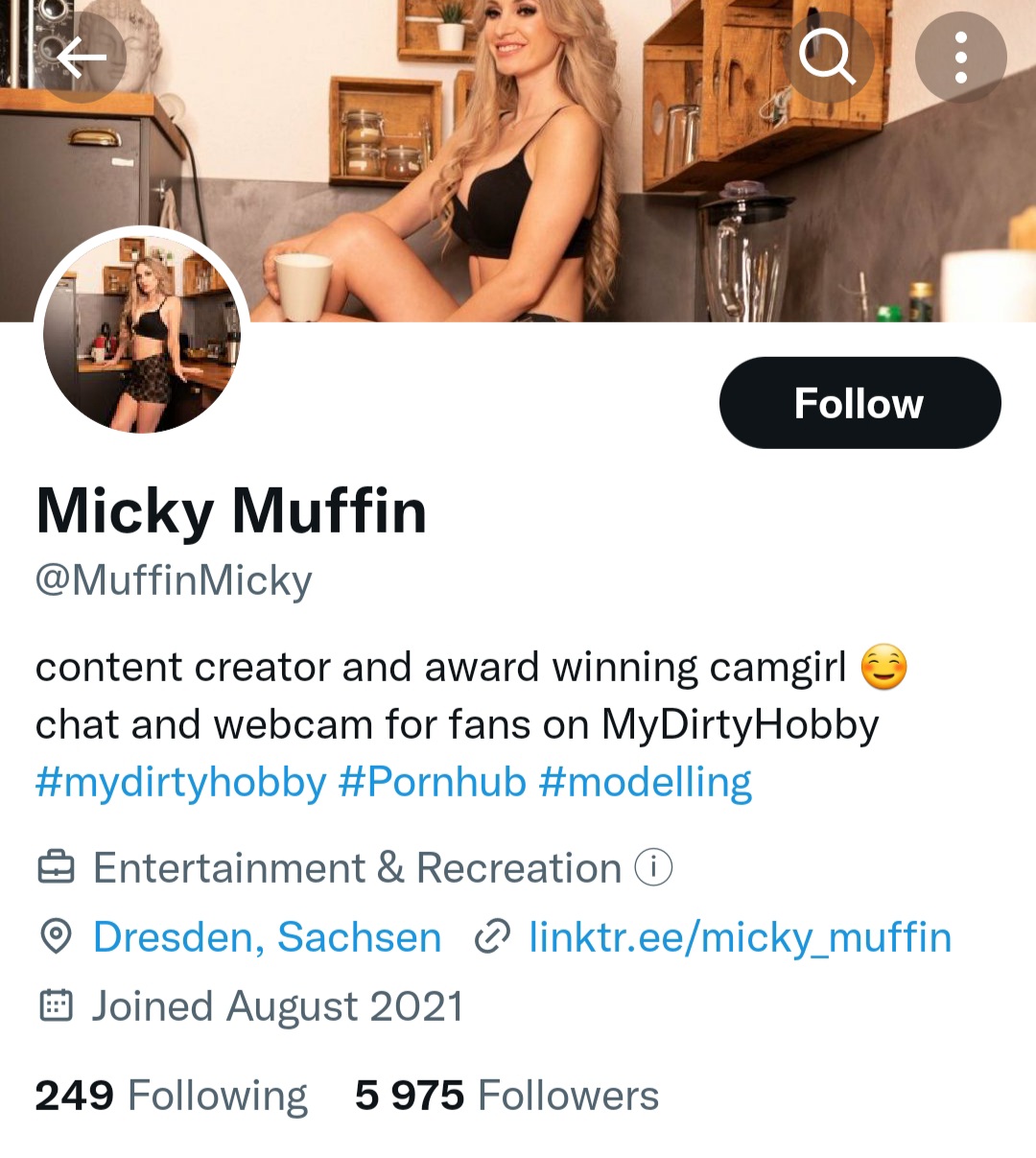Open the three-dot more options menu
Image resolution: width=1036 pixels, height=1158 pixels.
(960, 58)
